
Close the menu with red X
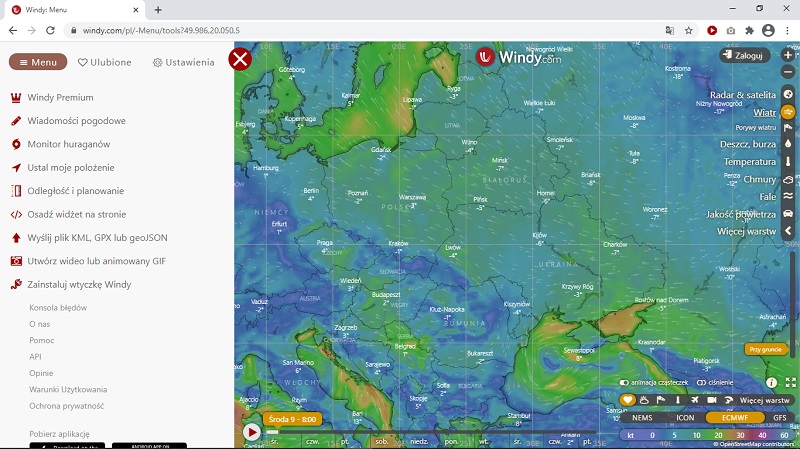click(x=240, y=59)
